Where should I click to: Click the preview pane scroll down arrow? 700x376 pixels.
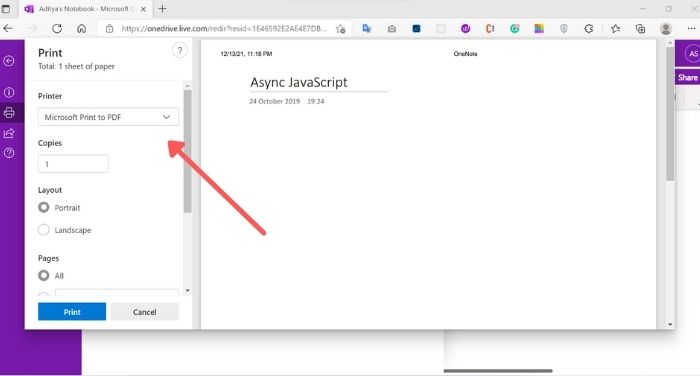tap(670, 325)
